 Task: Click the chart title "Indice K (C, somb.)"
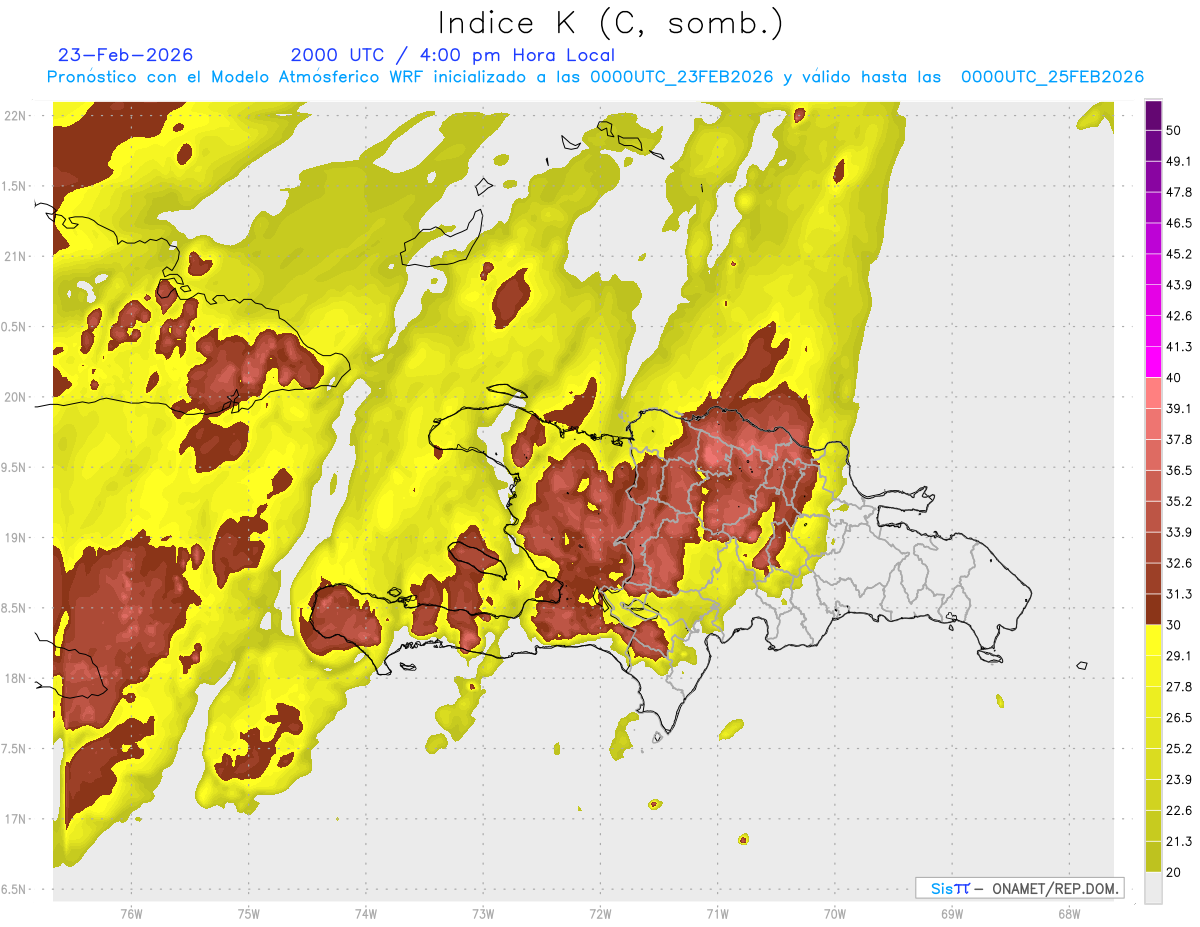point(610,23)
